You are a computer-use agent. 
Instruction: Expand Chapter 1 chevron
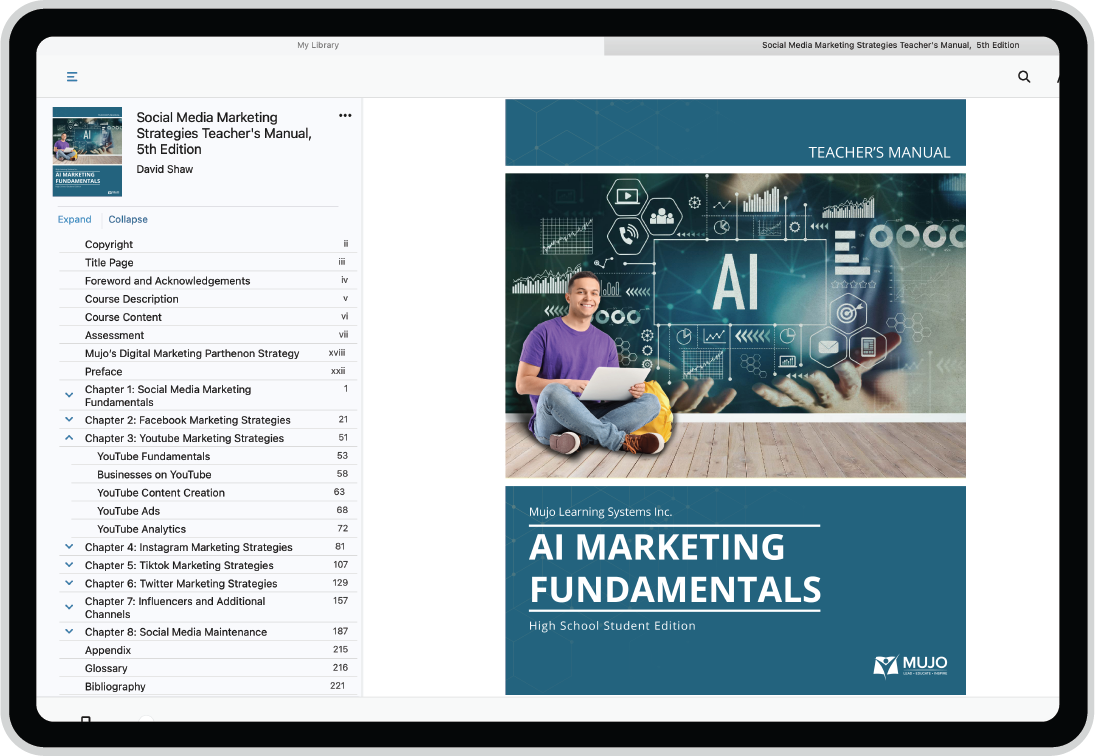pyautogui.click(x=69, y=395)
